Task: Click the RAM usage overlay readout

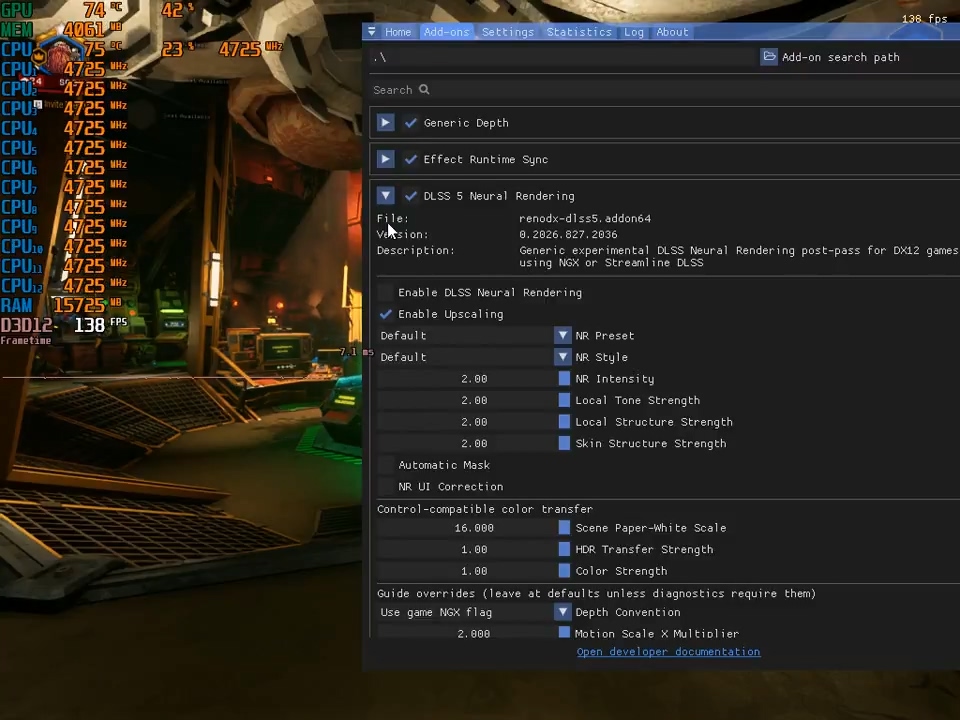Action: [61, 305]
